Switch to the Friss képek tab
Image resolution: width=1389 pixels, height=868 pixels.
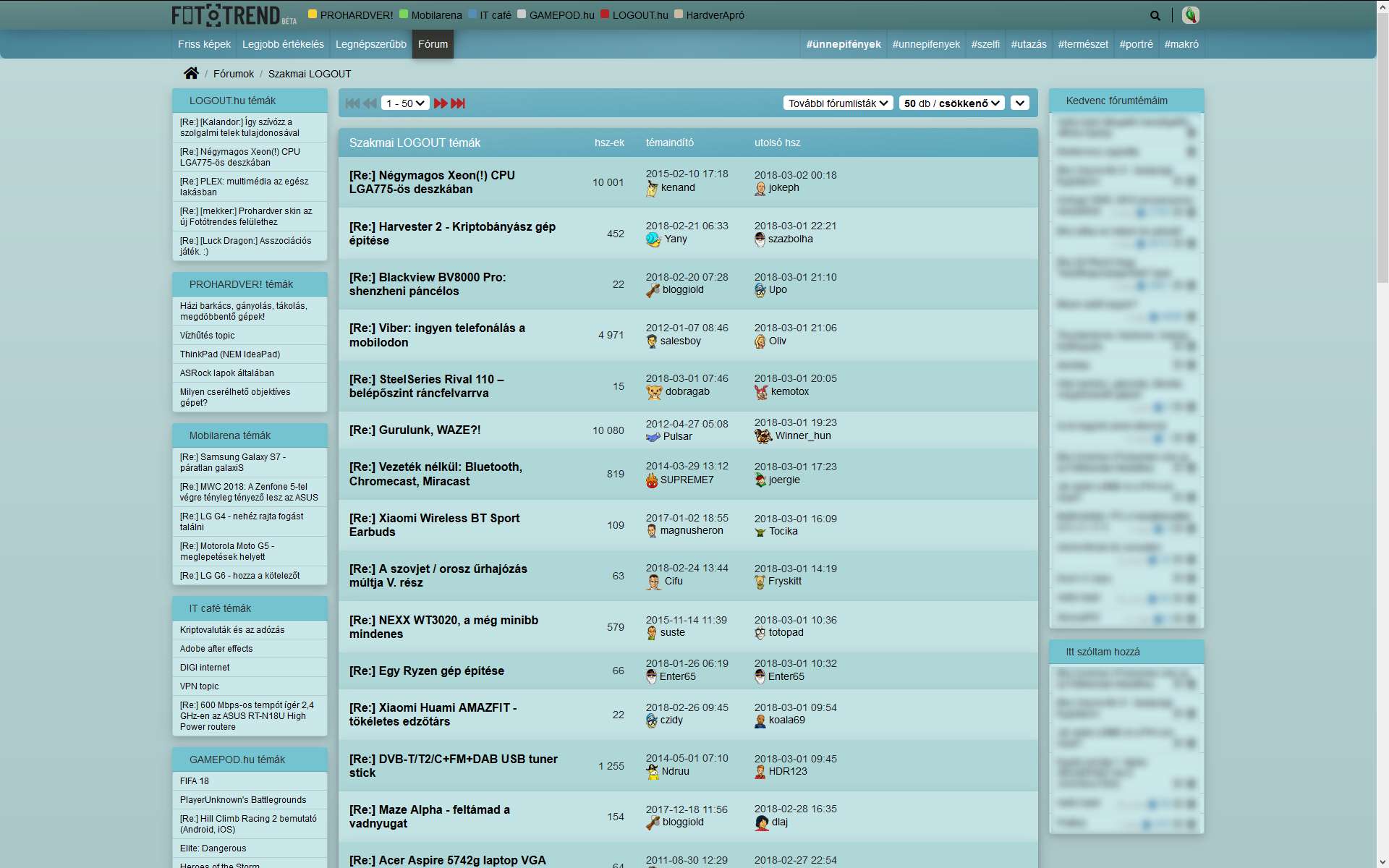(x=204, y=44)
